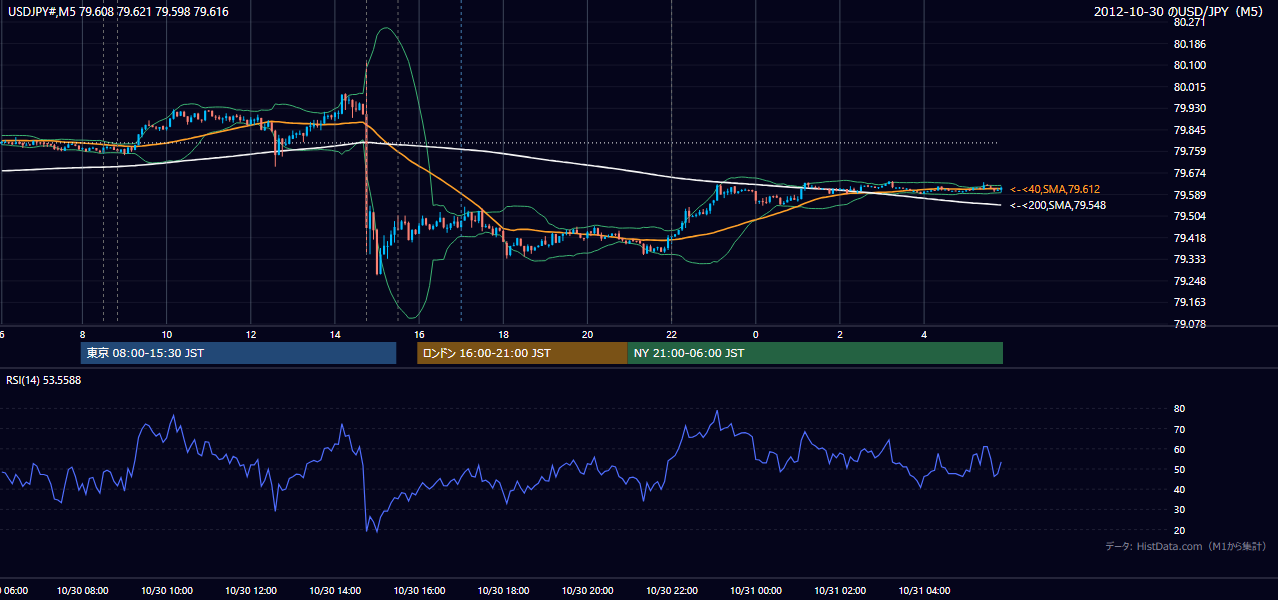Image resolution: width=1278 pixels, height=600 pixels.
Task: Click the 10/30 20:00 time label
Action: click(588, 591)
